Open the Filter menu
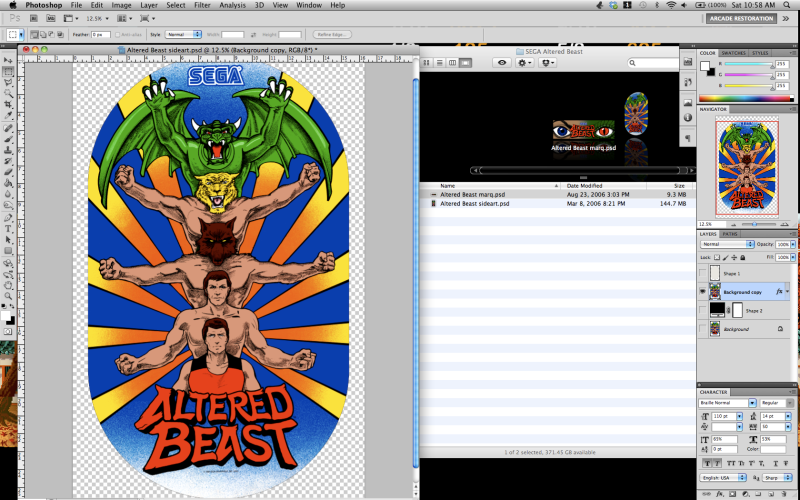The height and width of the screenshot is (500, 800). pyautogui.click(x=202, y=5)
